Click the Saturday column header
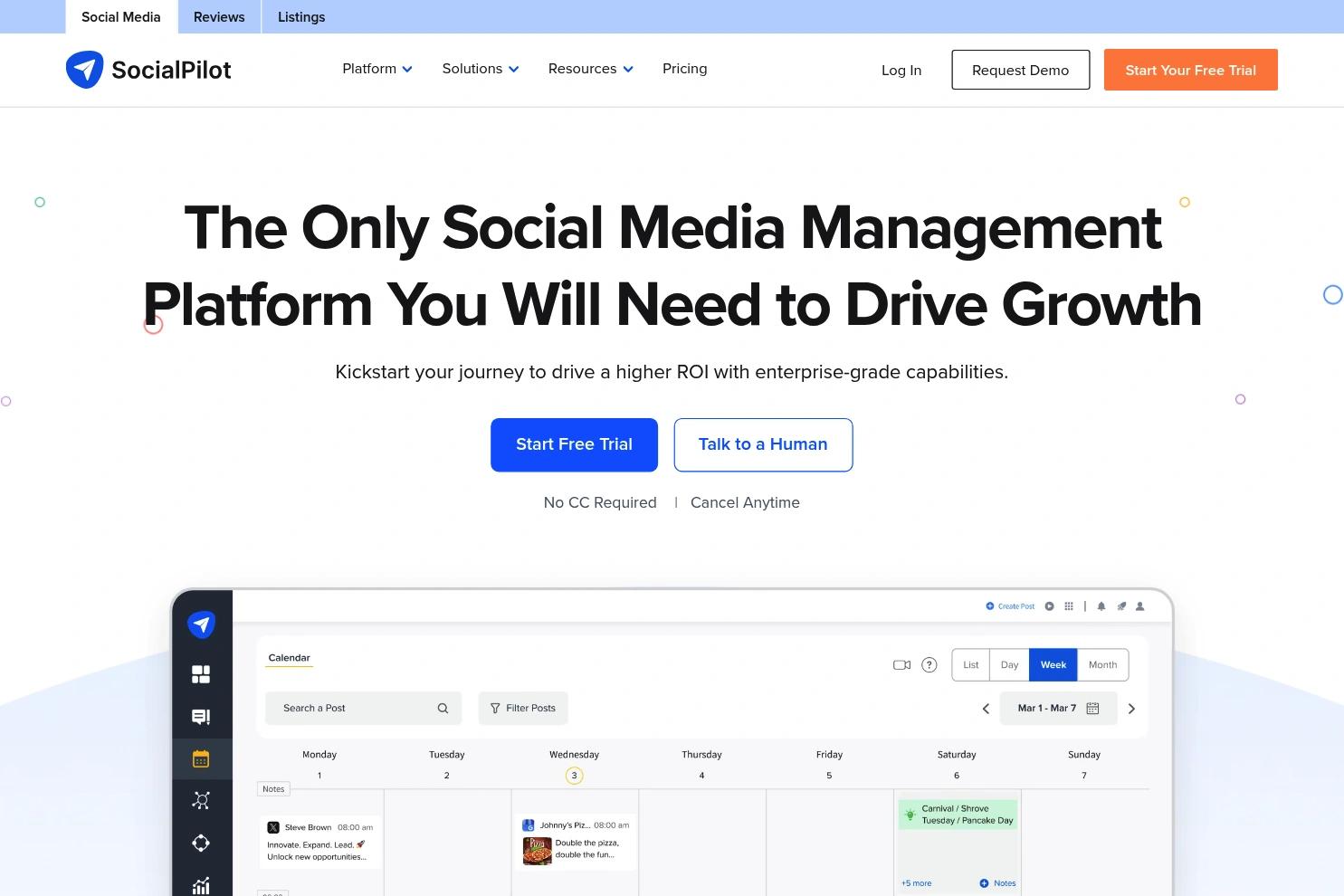1344x896 pixels. (x=957, y=755)
